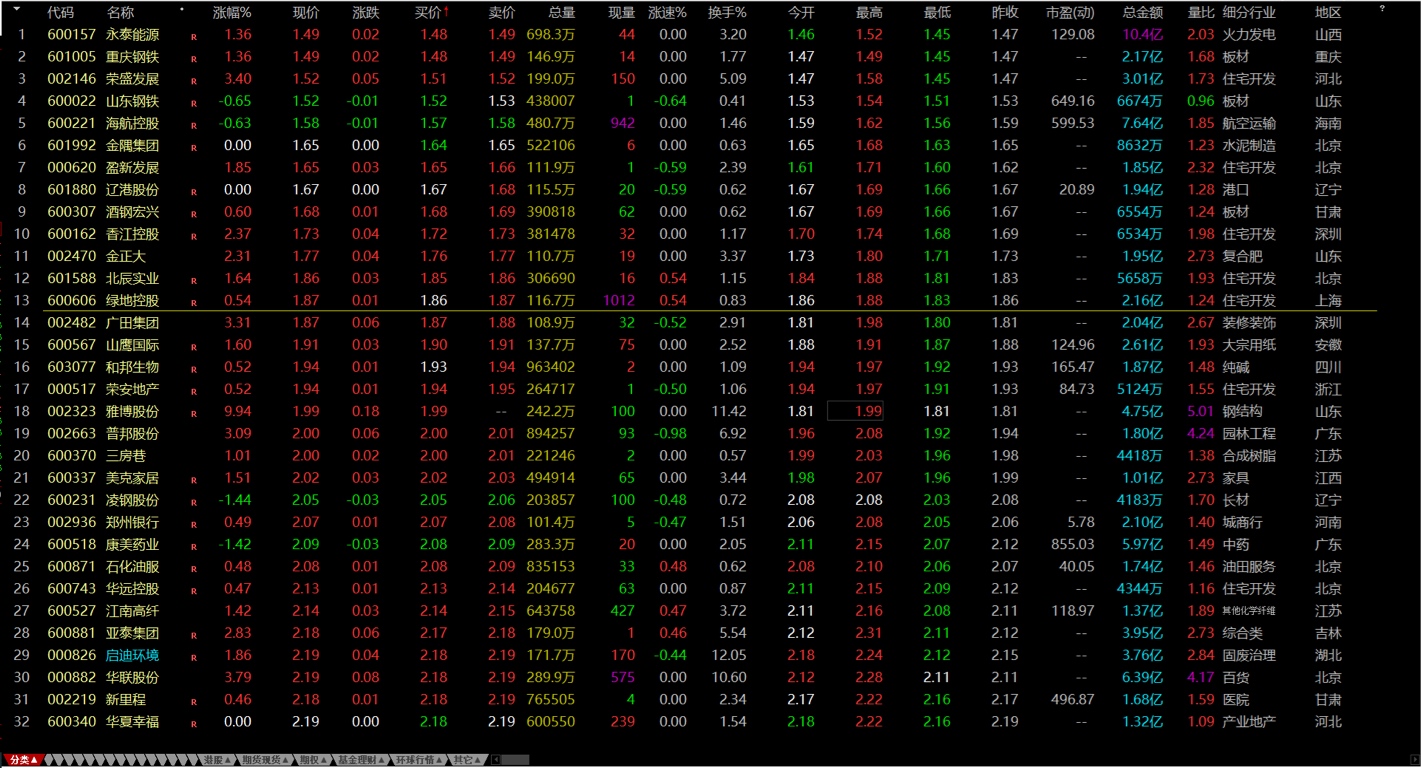
Task: Sort by the 细分行业 column header
Action: 1249,12
